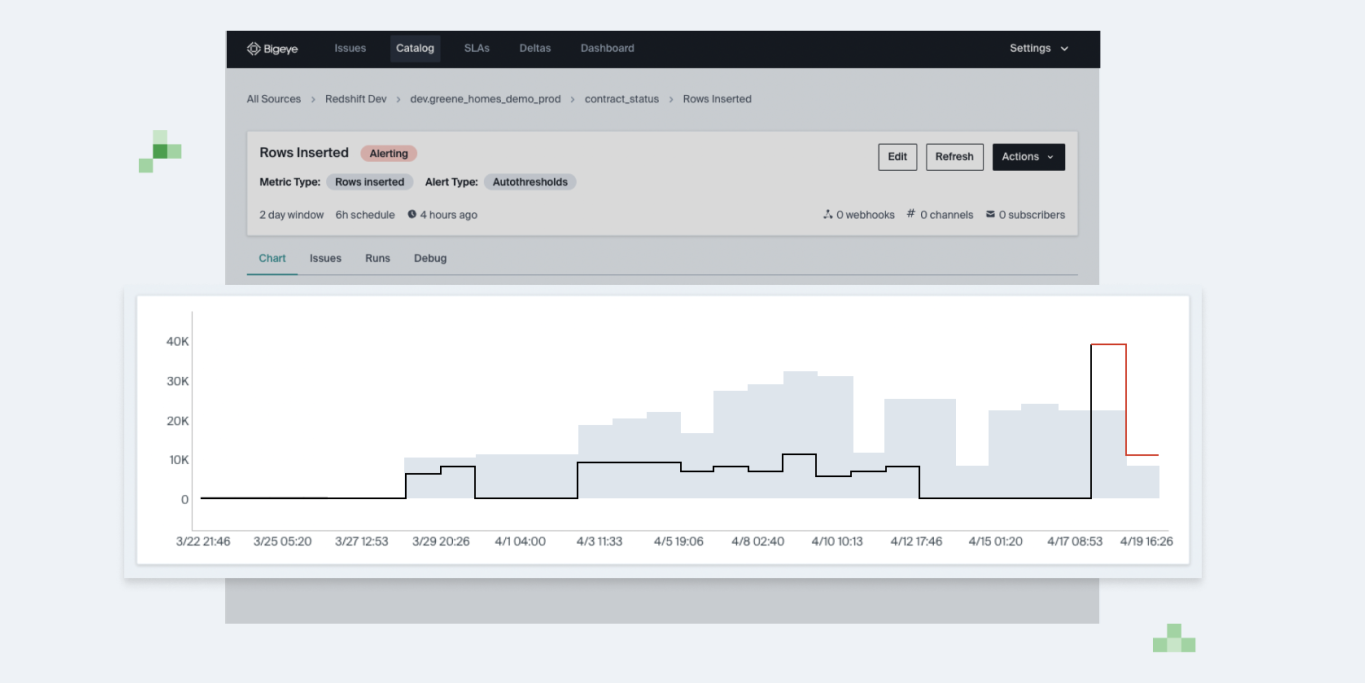The height and width of the screenshot is (683, 1365).
Task: Open the Deltas menu item
Action: pos(535,48)
